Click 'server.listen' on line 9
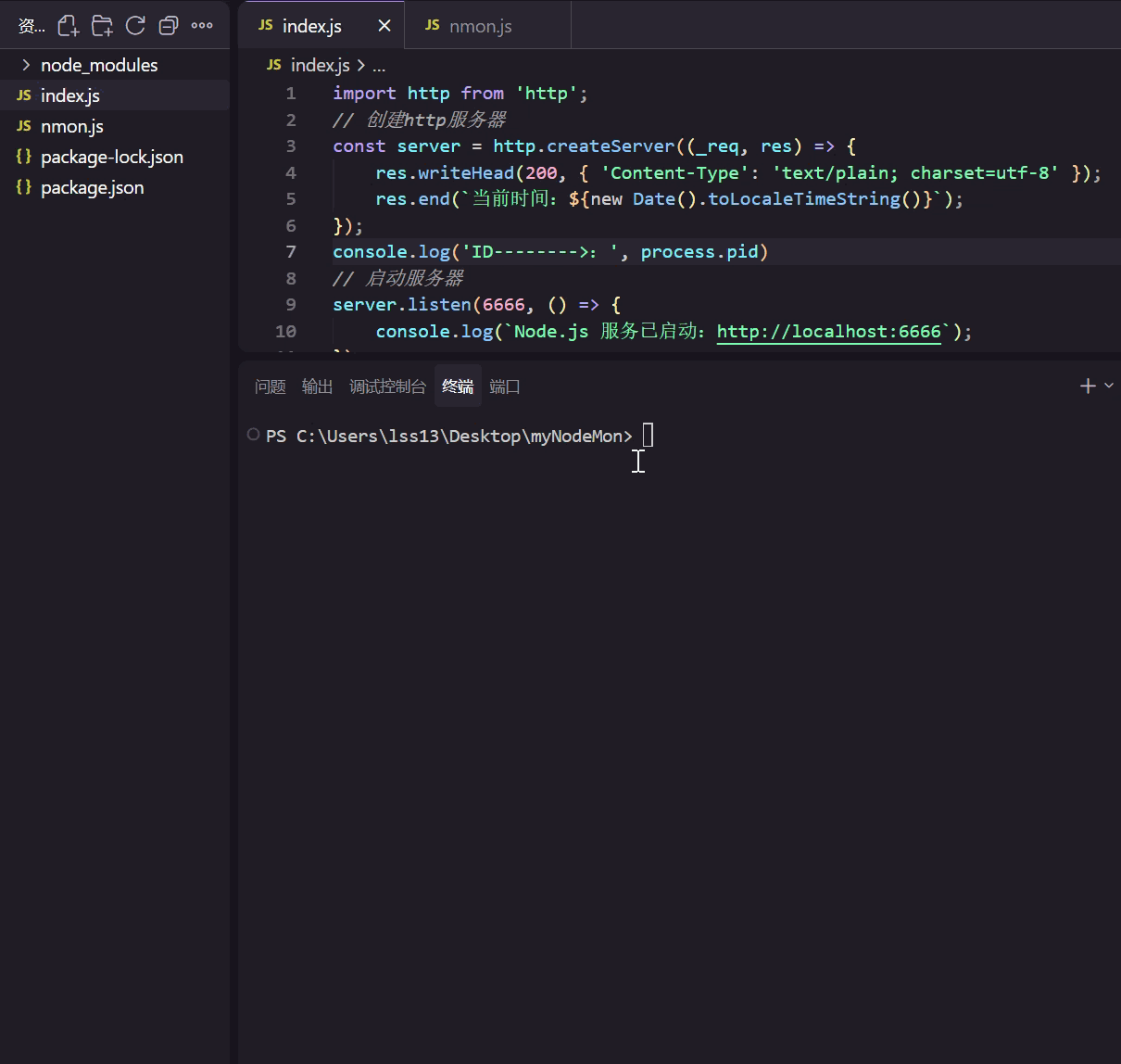This screenshot has height=1064, width=1121. pos(402,304)
